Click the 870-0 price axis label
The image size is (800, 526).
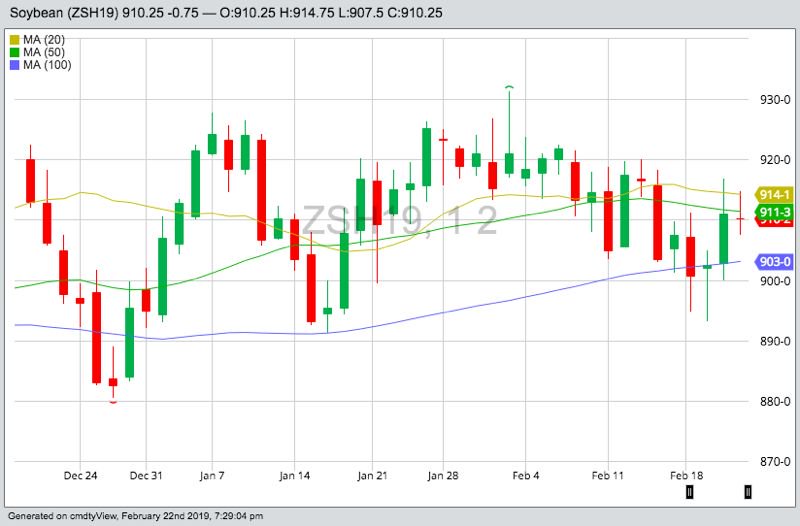(775, 462)
